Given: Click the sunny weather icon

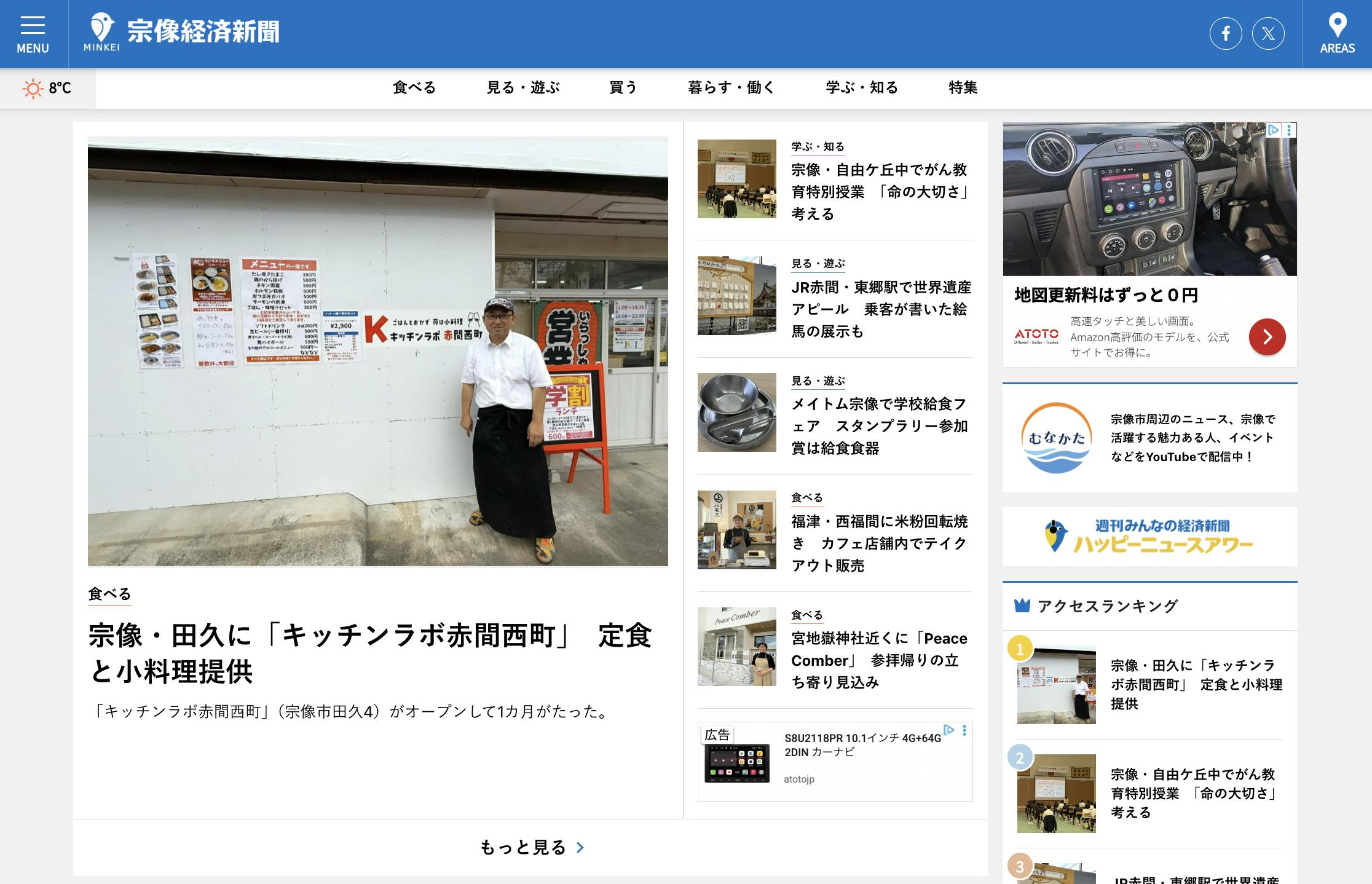Looking at the screenshot, I should click(32, 89).
